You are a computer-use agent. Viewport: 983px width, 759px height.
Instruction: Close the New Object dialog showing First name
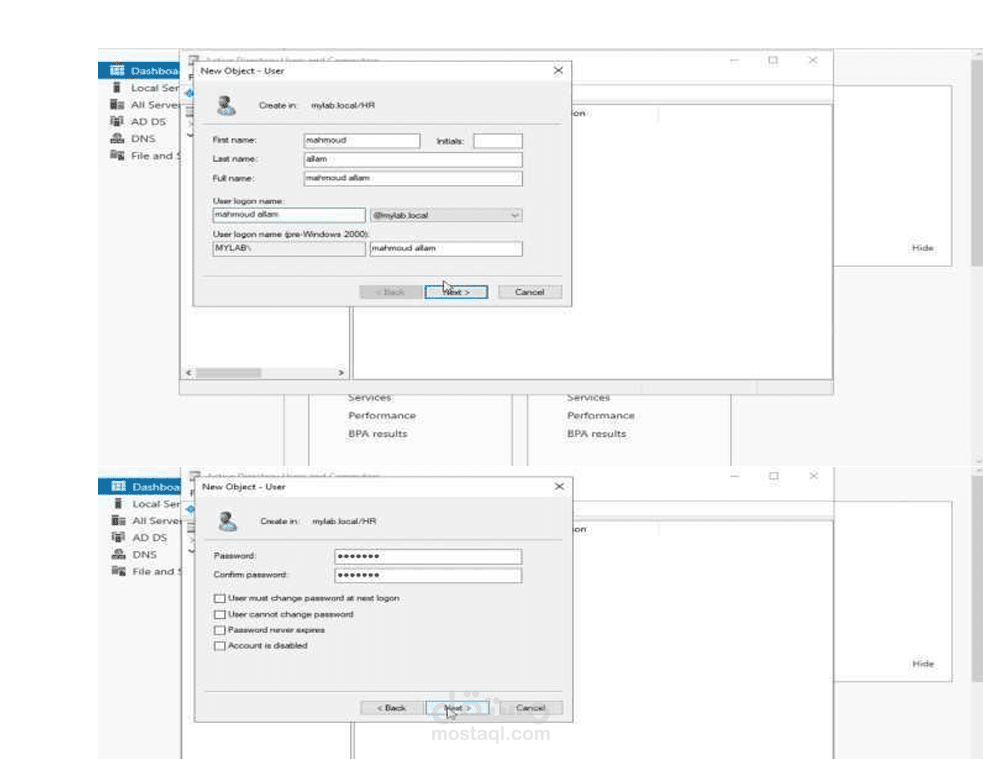558,71
